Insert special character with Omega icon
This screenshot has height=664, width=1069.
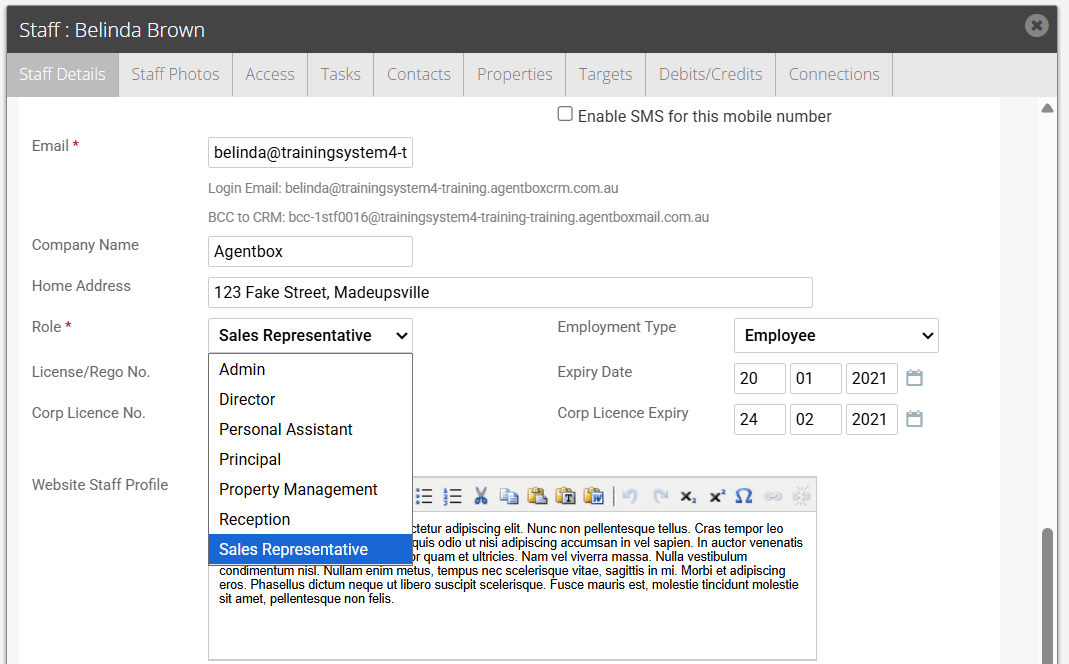pyautogui.click(x=744, y=496)
